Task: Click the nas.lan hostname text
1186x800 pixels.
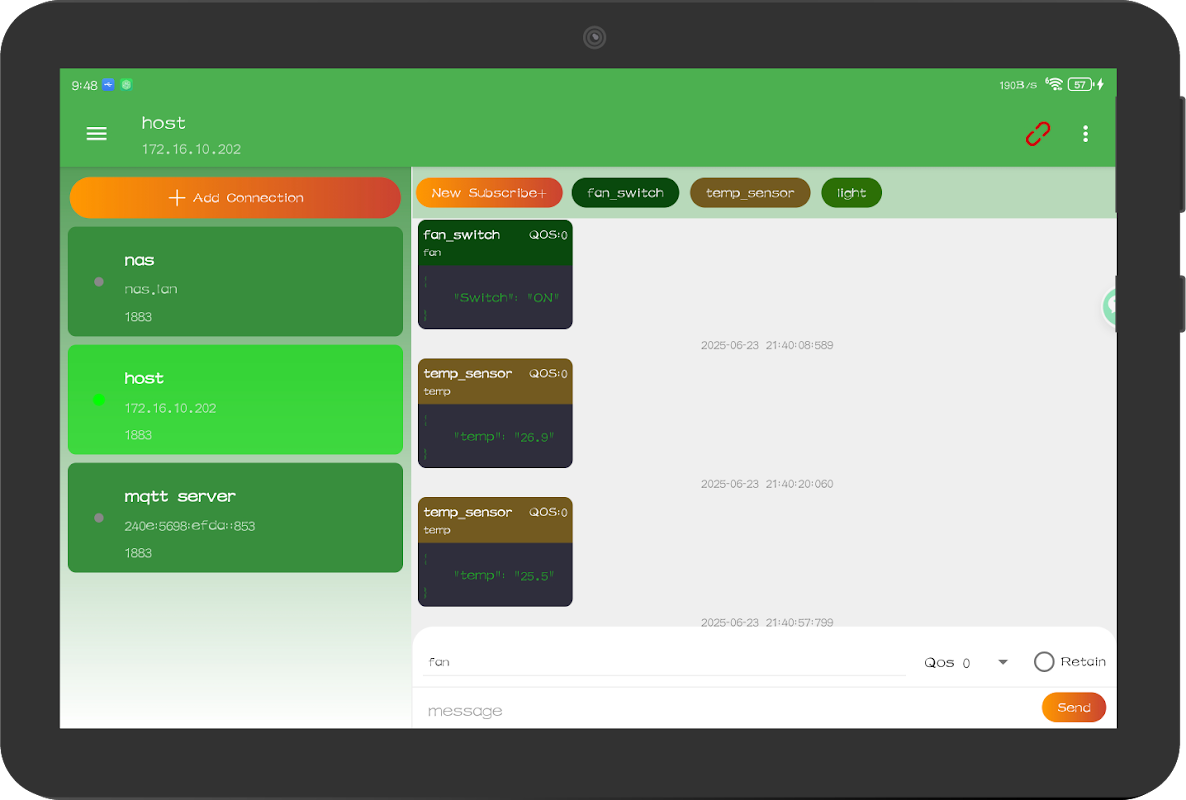Action: tap(151, 289)
